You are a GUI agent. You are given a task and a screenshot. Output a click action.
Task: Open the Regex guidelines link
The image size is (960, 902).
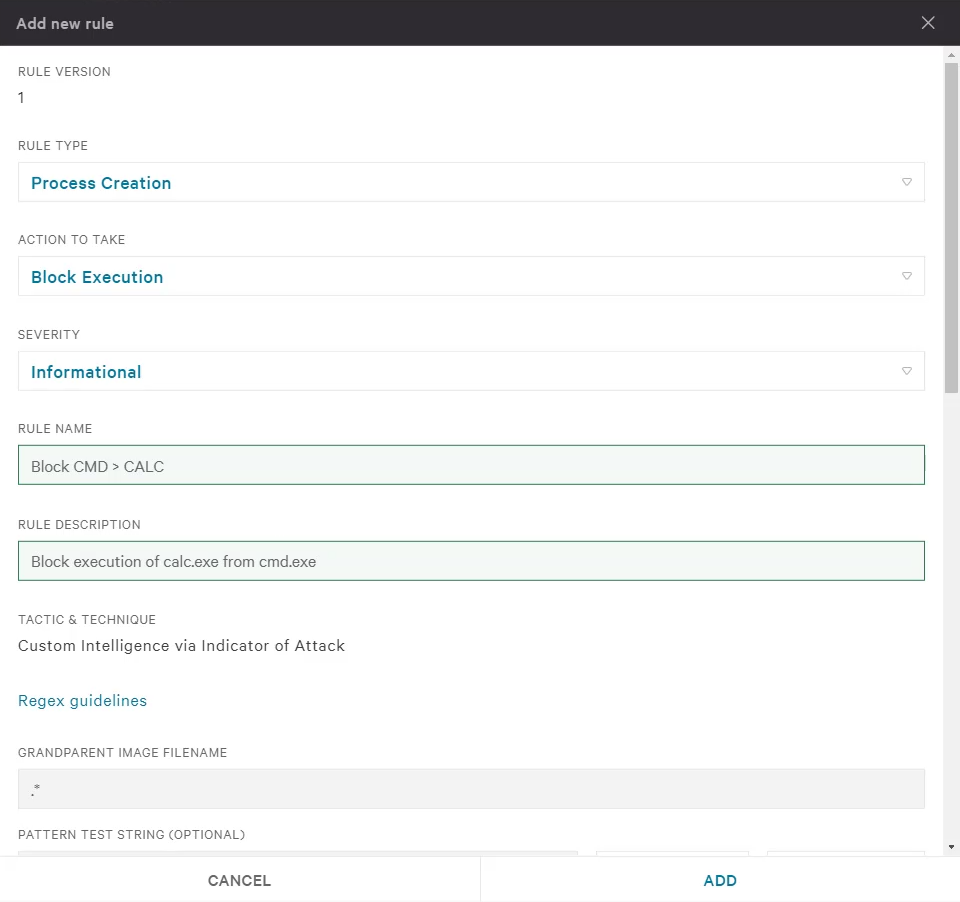coord(82,701)
